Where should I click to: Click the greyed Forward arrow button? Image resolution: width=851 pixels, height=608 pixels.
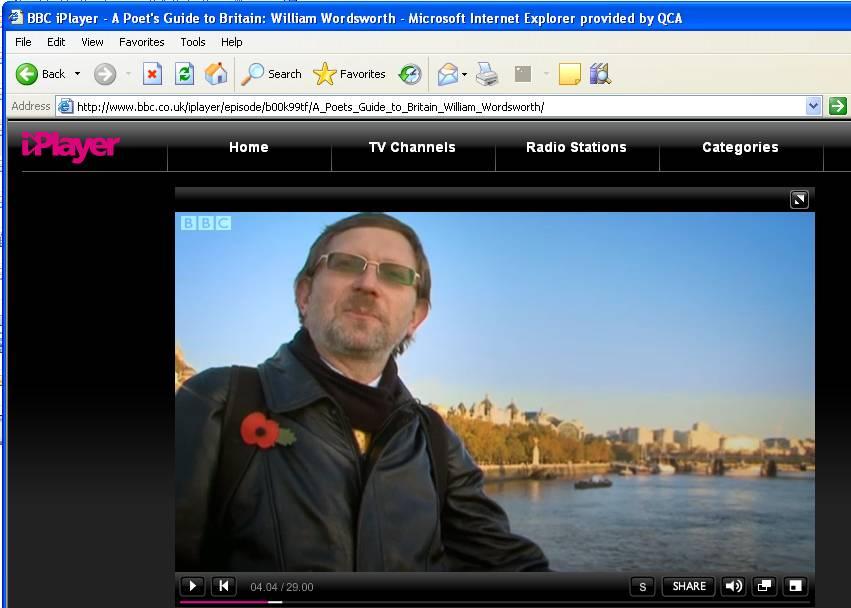[105, 74]
